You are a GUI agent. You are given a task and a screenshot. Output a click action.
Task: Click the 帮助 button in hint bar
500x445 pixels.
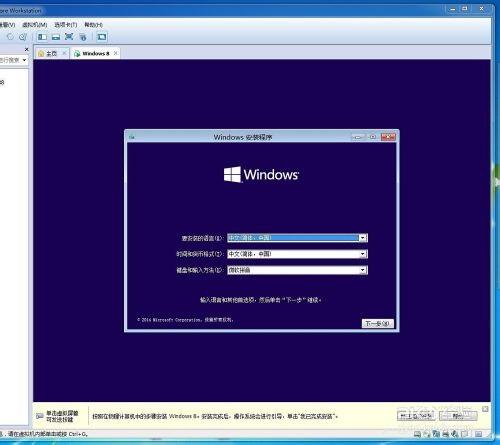[458, 416]
